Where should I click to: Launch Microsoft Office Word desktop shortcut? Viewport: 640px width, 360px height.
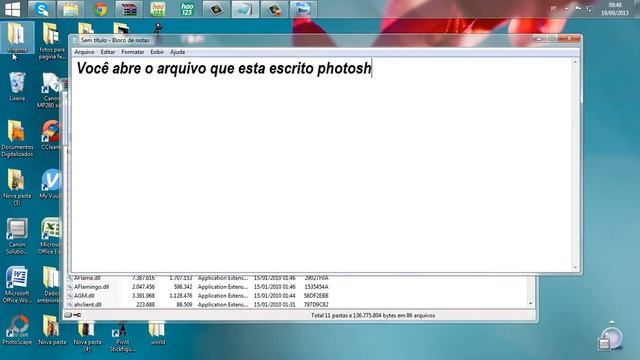click(x=17, y=285)
